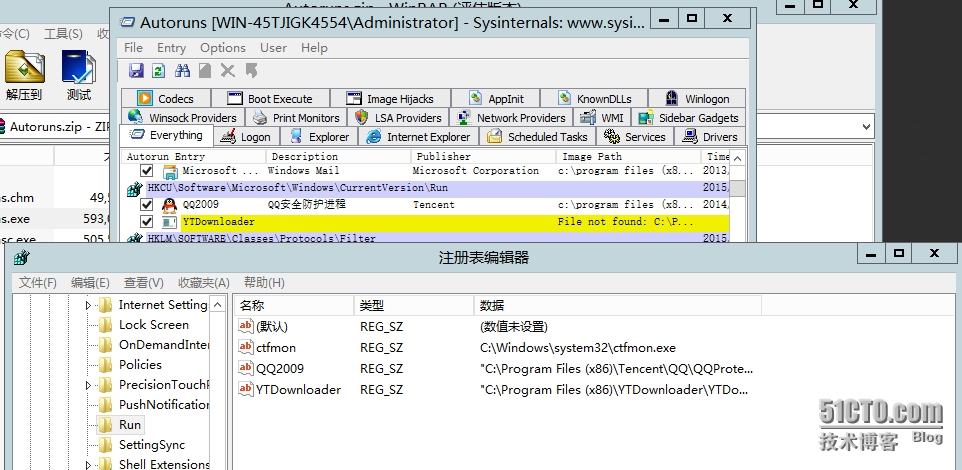The width and height of the screenshot is (962, 470).
Task: Open the WinRAR address bar dropdown
Action: click(x=866, y=127)
